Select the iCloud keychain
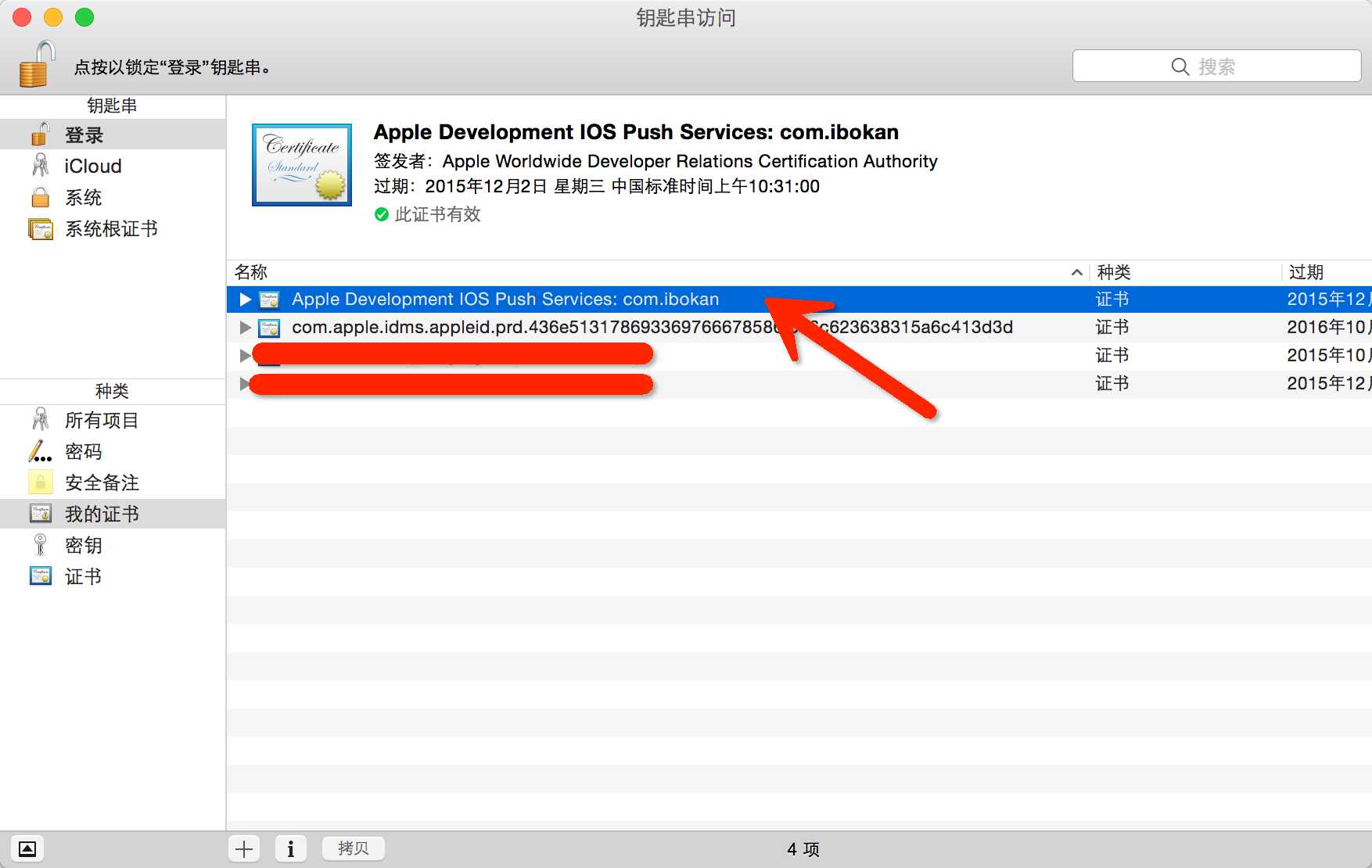The image size is (1372, 868). (x=113, y=166)
